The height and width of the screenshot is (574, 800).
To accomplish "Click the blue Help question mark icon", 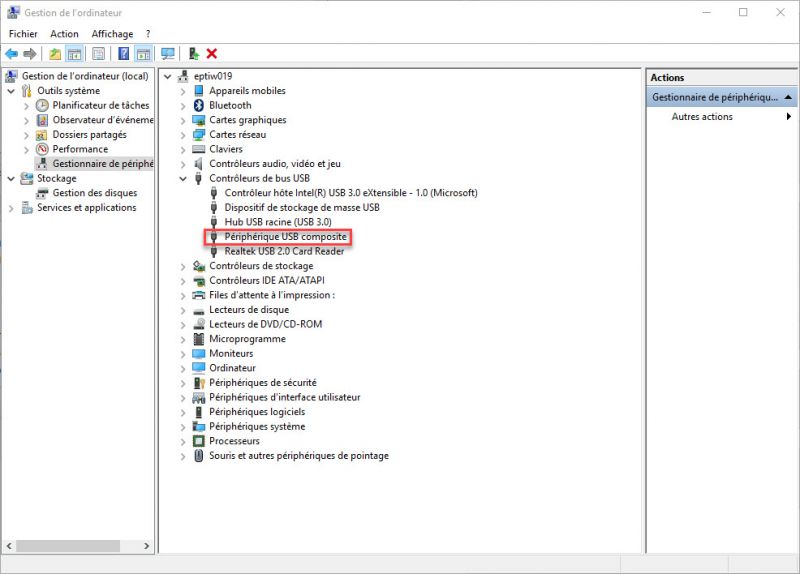I will [x=124, y=54].
